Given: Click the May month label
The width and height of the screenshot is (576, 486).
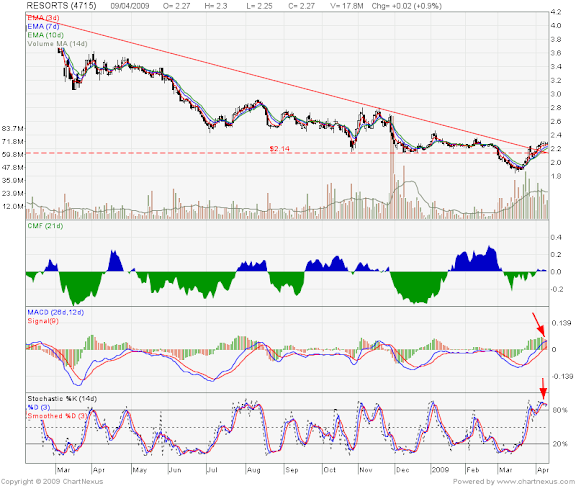Looking at the screenshot, I should point(140,470).
